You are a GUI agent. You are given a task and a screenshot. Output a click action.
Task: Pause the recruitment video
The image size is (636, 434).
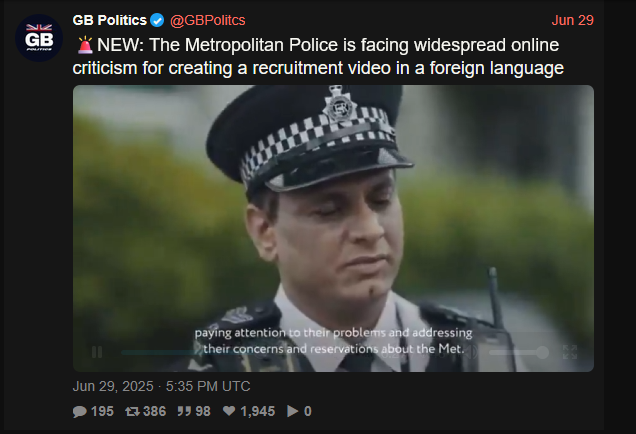coord(97,352)
